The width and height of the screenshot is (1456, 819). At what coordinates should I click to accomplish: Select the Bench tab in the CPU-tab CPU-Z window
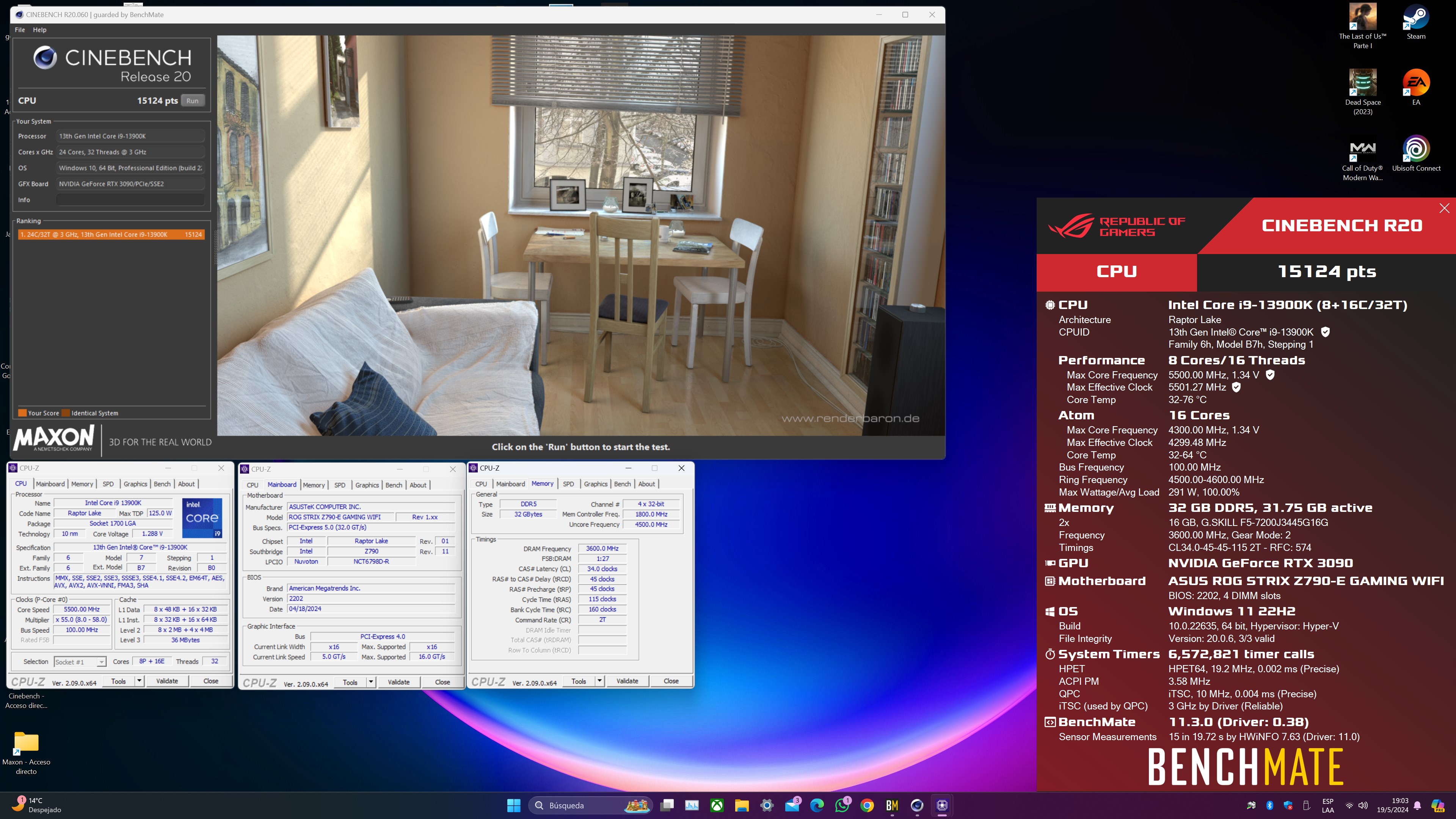tap(162, 484)
